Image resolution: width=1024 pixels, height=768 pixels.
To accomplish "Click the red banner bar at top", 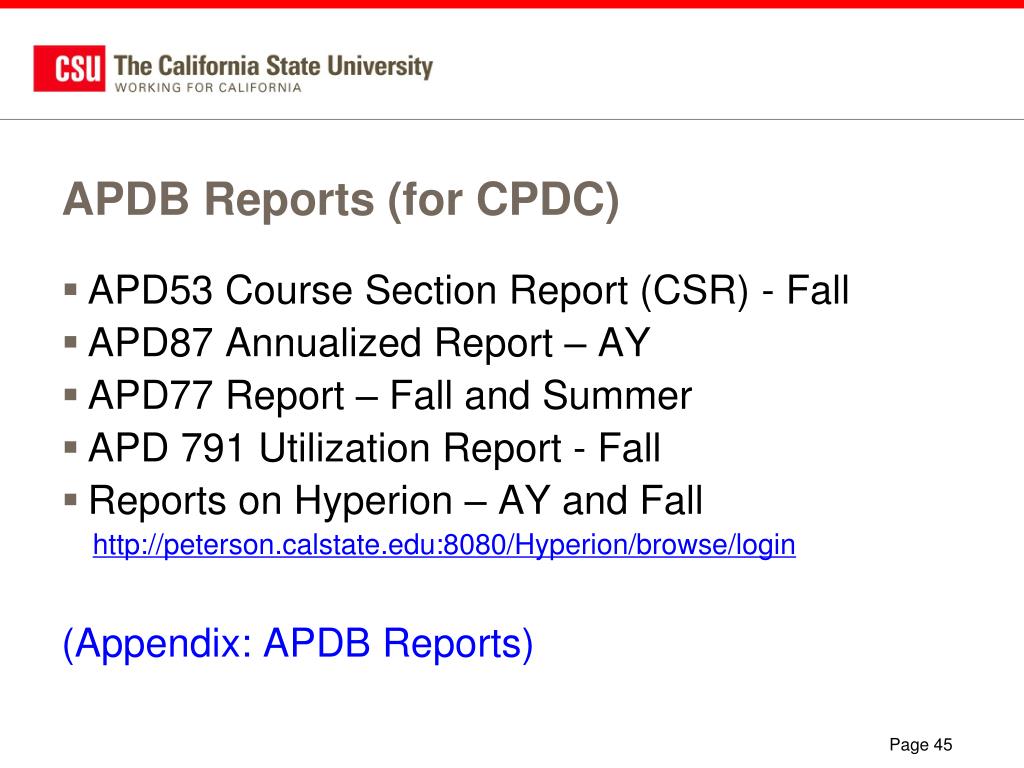I will 512,4.
